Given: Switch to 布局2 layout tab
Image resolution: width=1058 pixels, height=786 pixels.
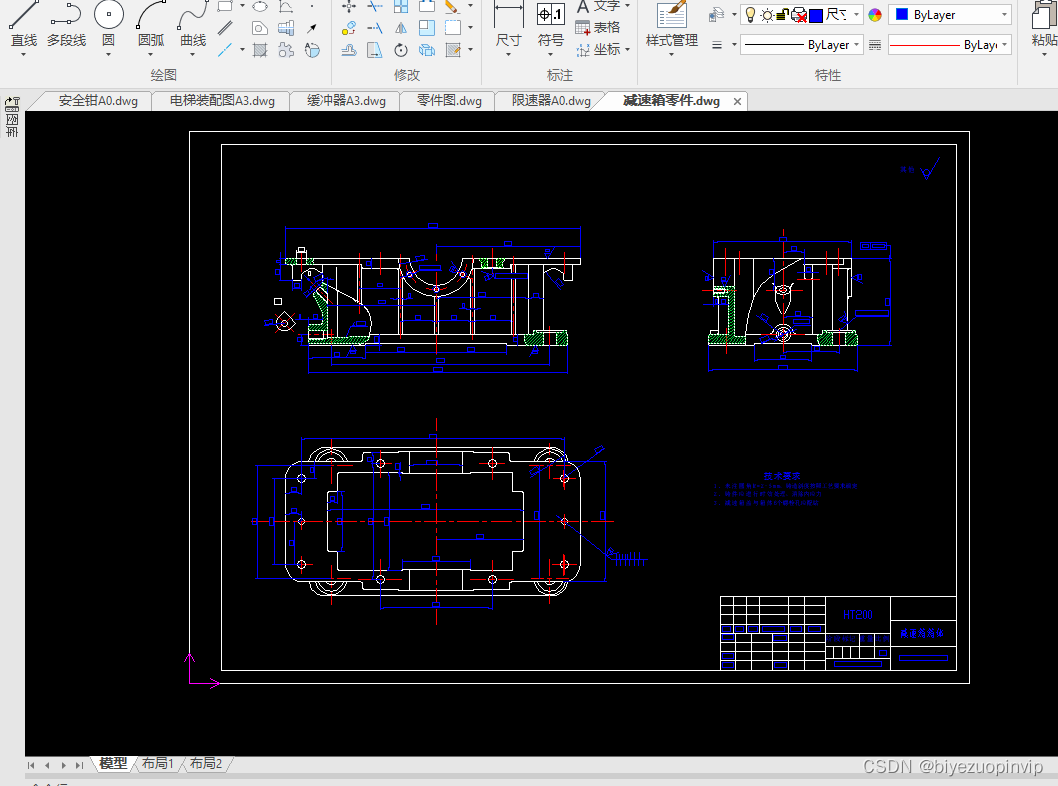Looking at the screenshot, I should pyautogui.click(x=206, y=763).
